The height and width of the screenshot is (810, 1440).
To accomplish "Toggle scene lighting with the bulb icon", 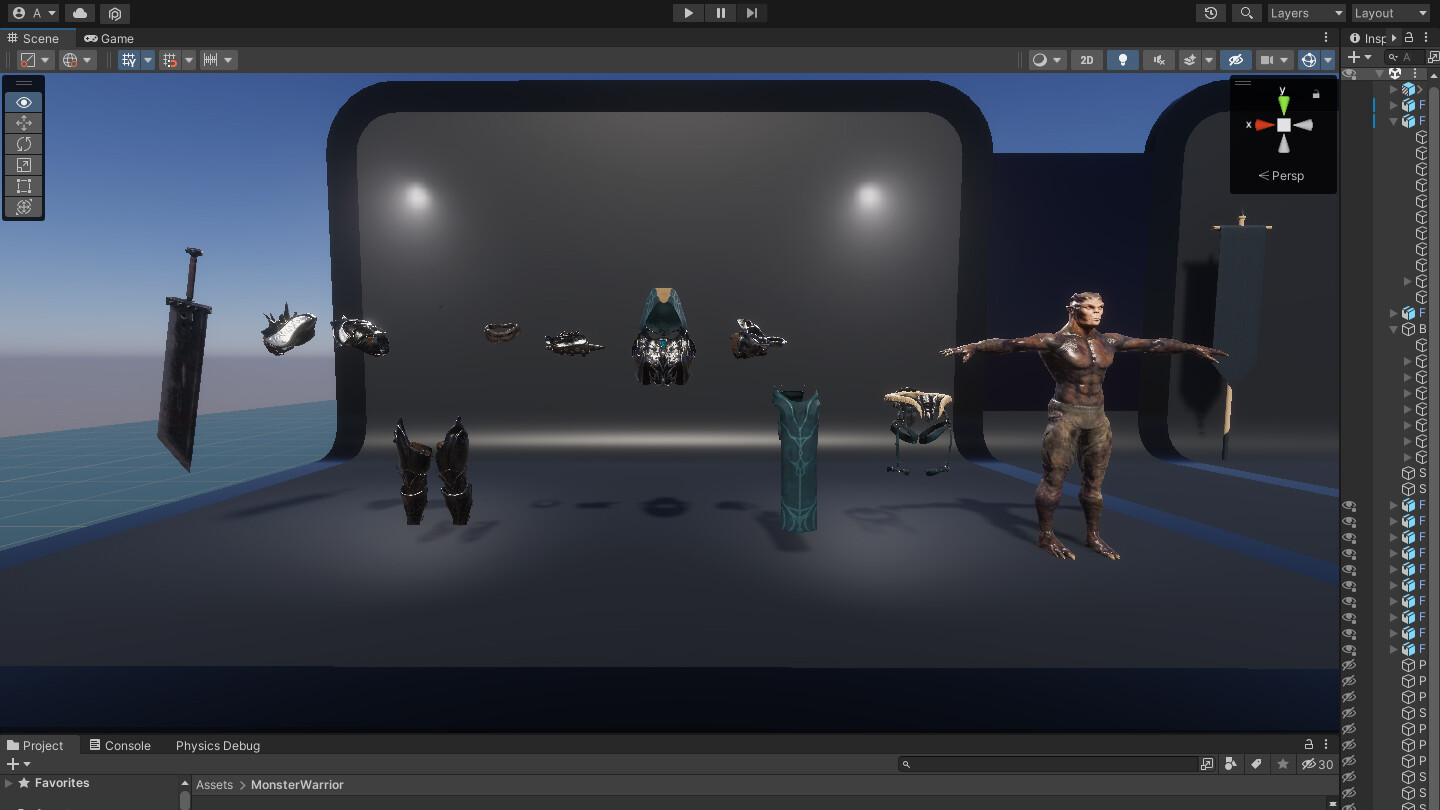I will click(1122, 60).
